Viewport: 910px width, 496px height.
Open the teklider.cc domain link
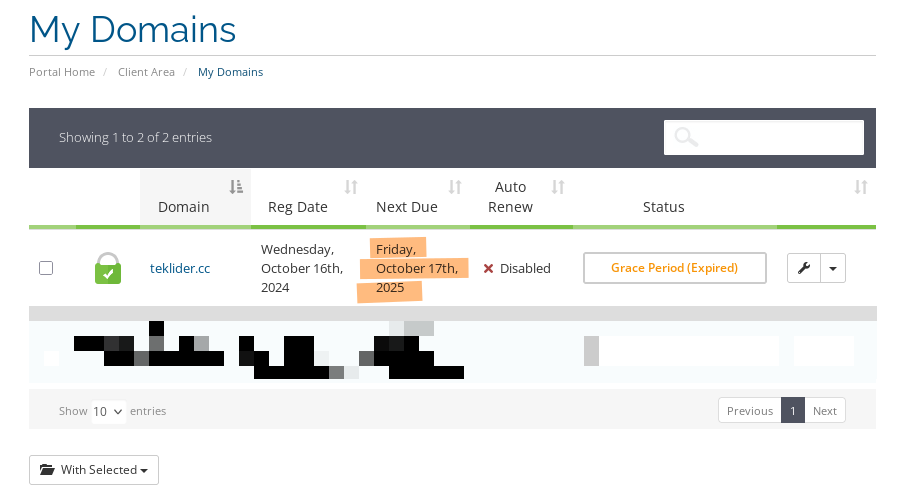pos(180,268)
